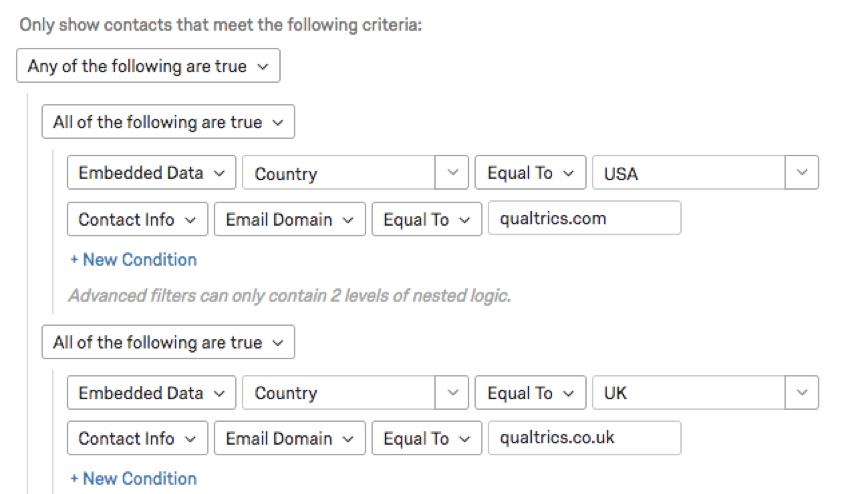This screenshot has height=494, width=850.
Task: Open second 'All of the following are true' dropdown
Action: coord(168,343)
